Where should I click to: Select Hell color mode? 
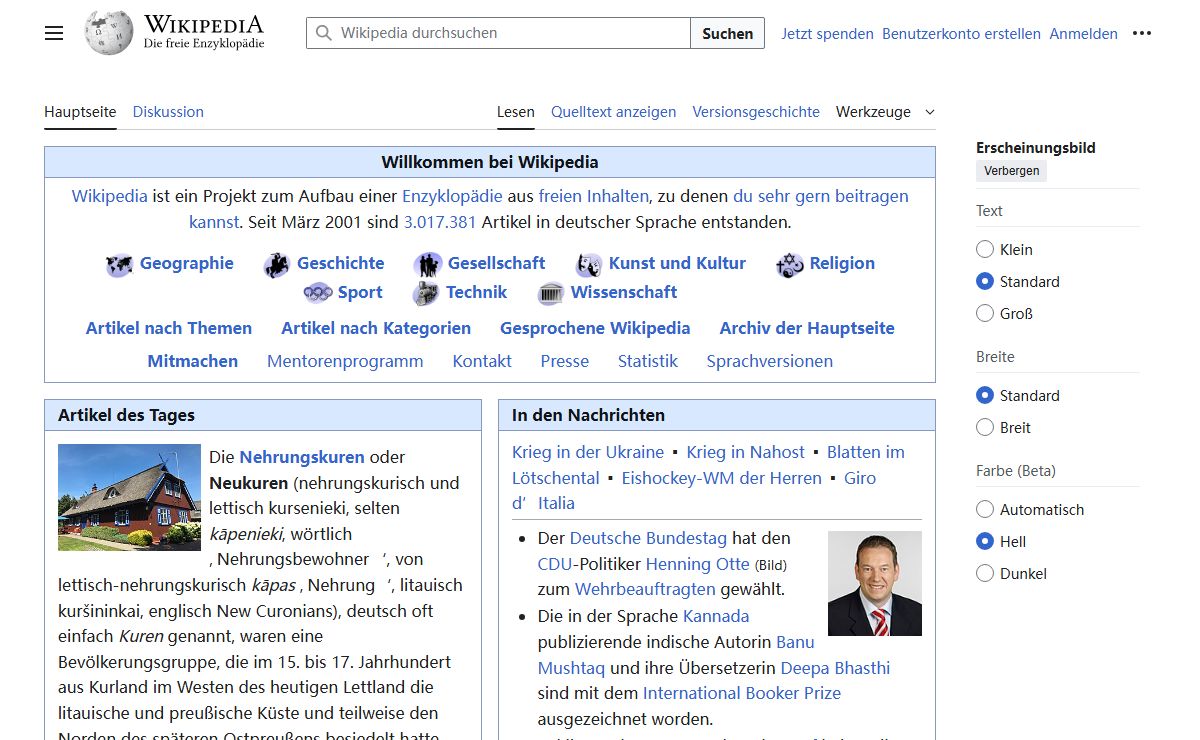985,541
